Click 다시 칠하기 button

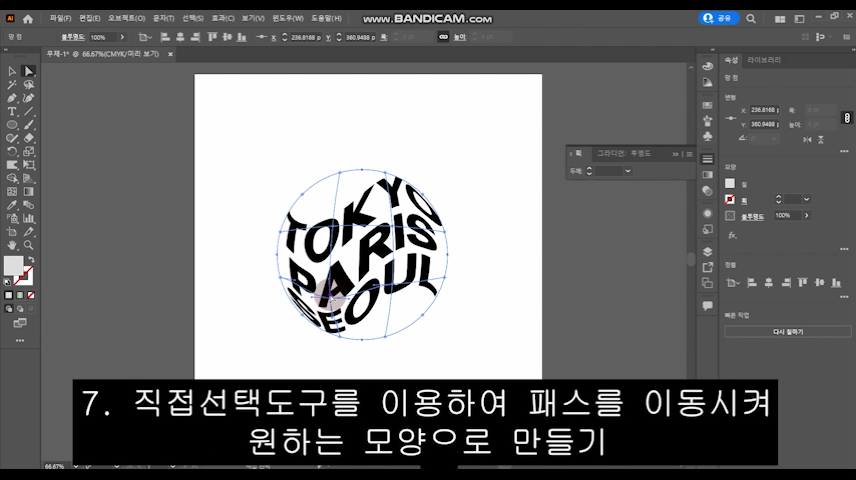(788, 331)
